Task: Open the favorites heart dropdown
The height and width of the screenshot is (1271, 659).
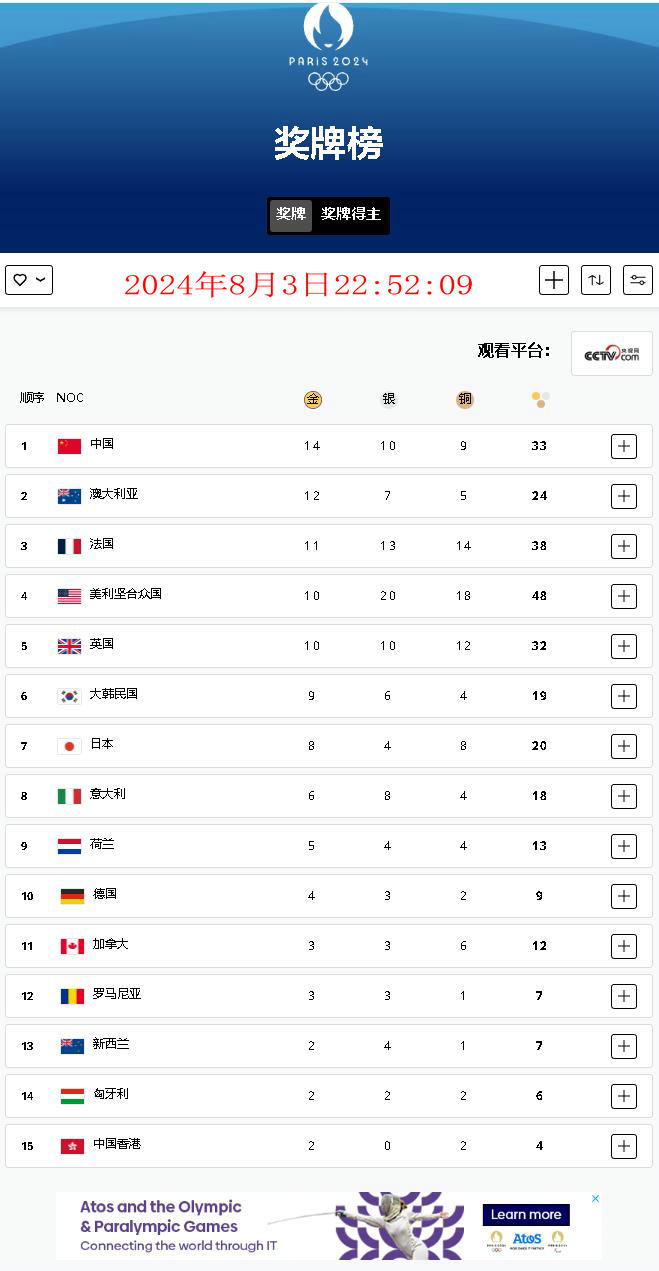Action: click(x=29, y=280)
